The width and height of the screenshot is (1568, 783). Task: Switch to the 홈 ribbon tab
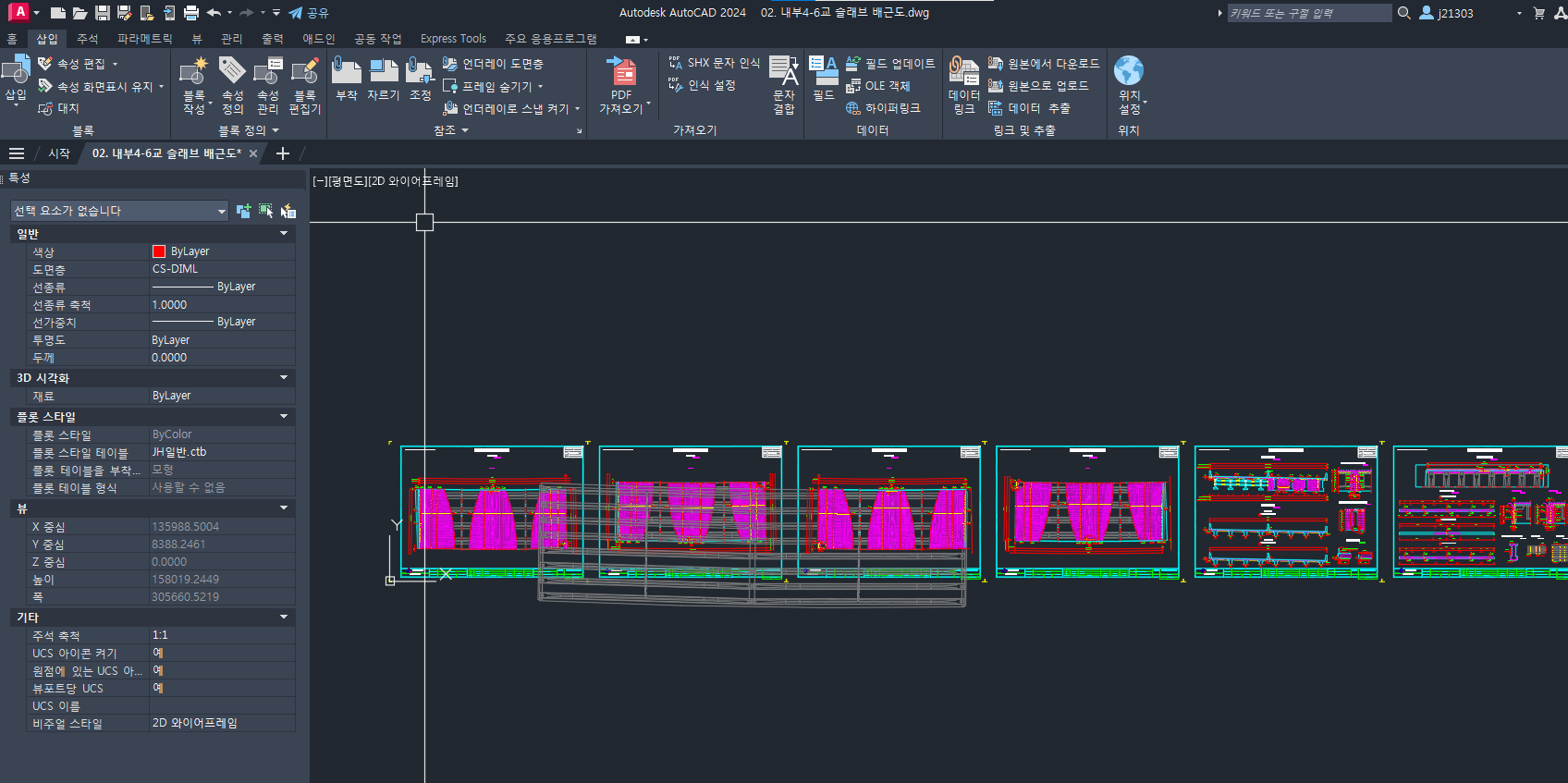(x=12, y=39)
